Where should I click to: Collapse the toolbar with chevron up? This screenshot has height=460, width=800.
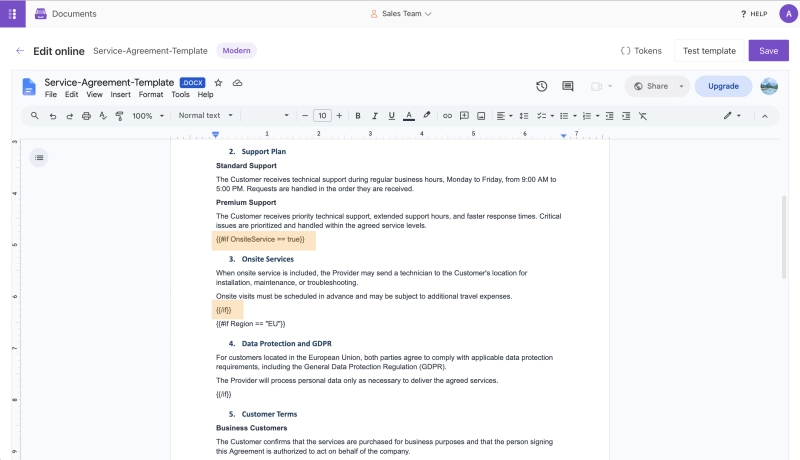(764, 116)
